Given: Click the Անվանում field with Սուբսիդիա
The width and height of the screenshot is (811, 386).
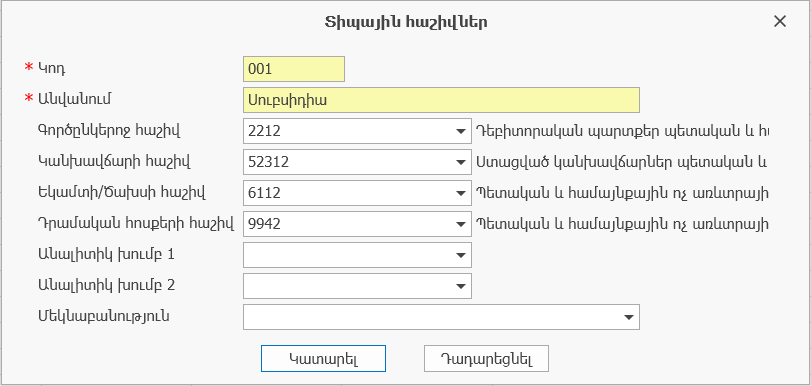Looking at the screenshot, I should 441,100.
